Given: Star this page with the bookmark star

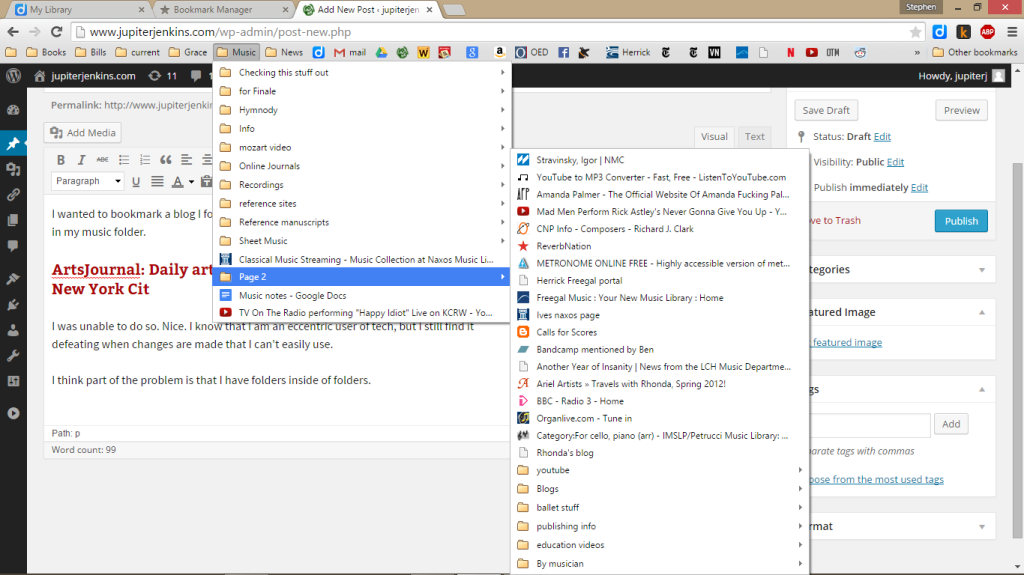Looking at the screenshot, I should (x=915, y=32).
